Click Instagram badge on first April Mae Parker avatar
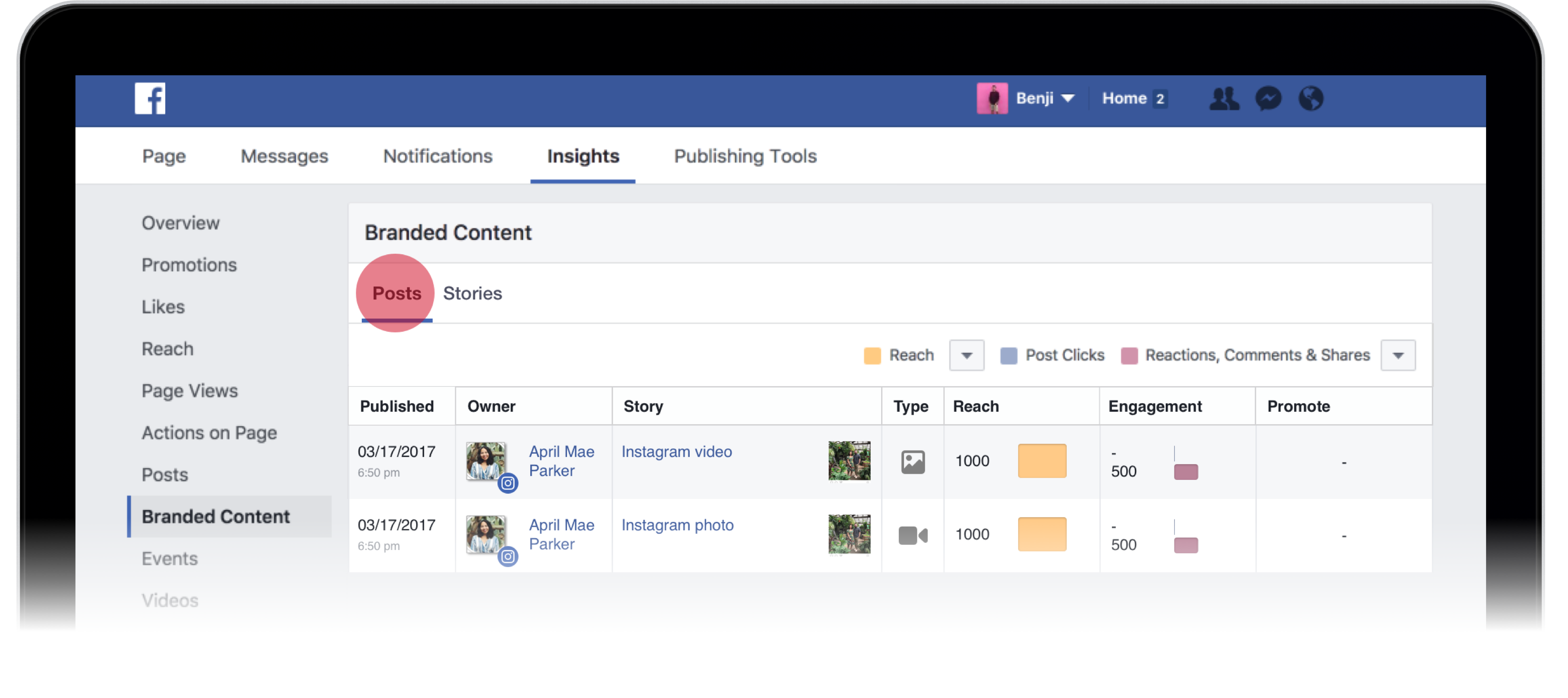Screen dimensions: 1568x698 click(x=507, y=483)
